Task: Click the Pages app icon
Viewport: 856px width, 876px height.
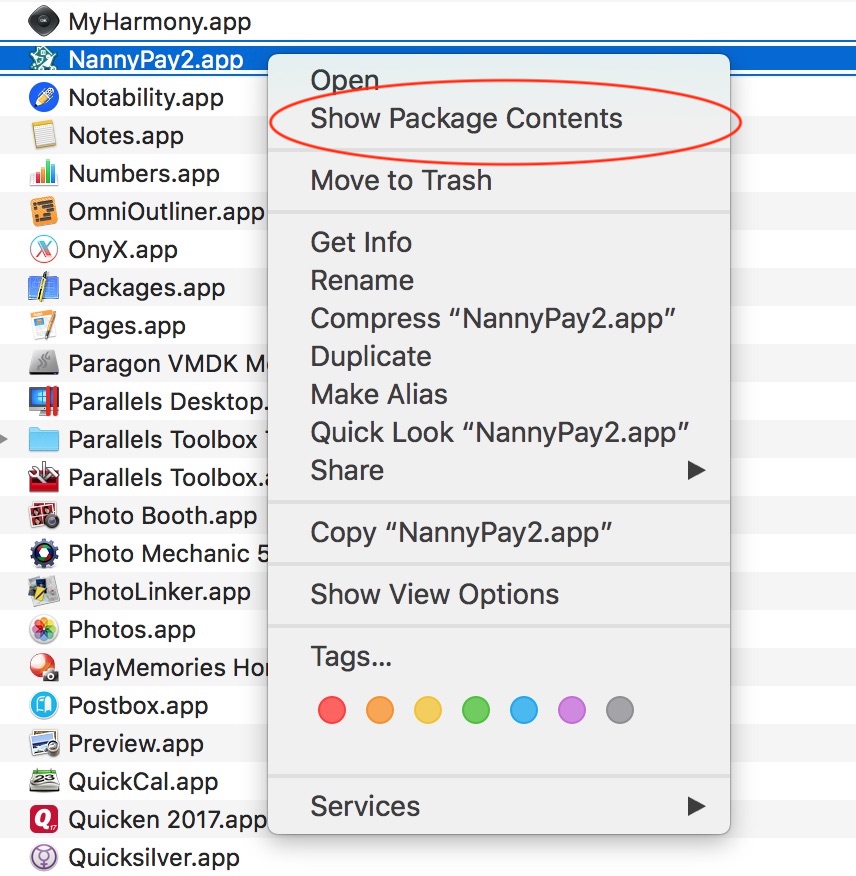Action: 44,325
